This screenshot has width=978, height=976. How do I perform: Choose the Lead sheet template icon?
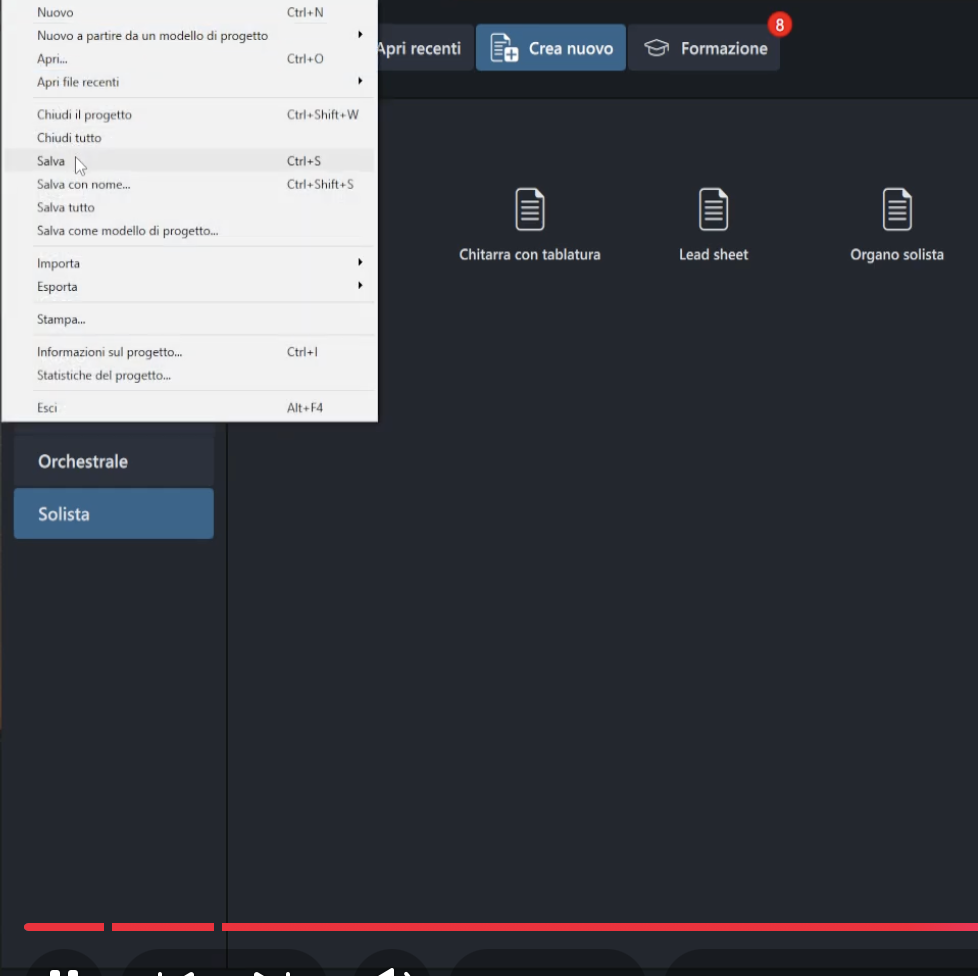click(x=713, y=209)
